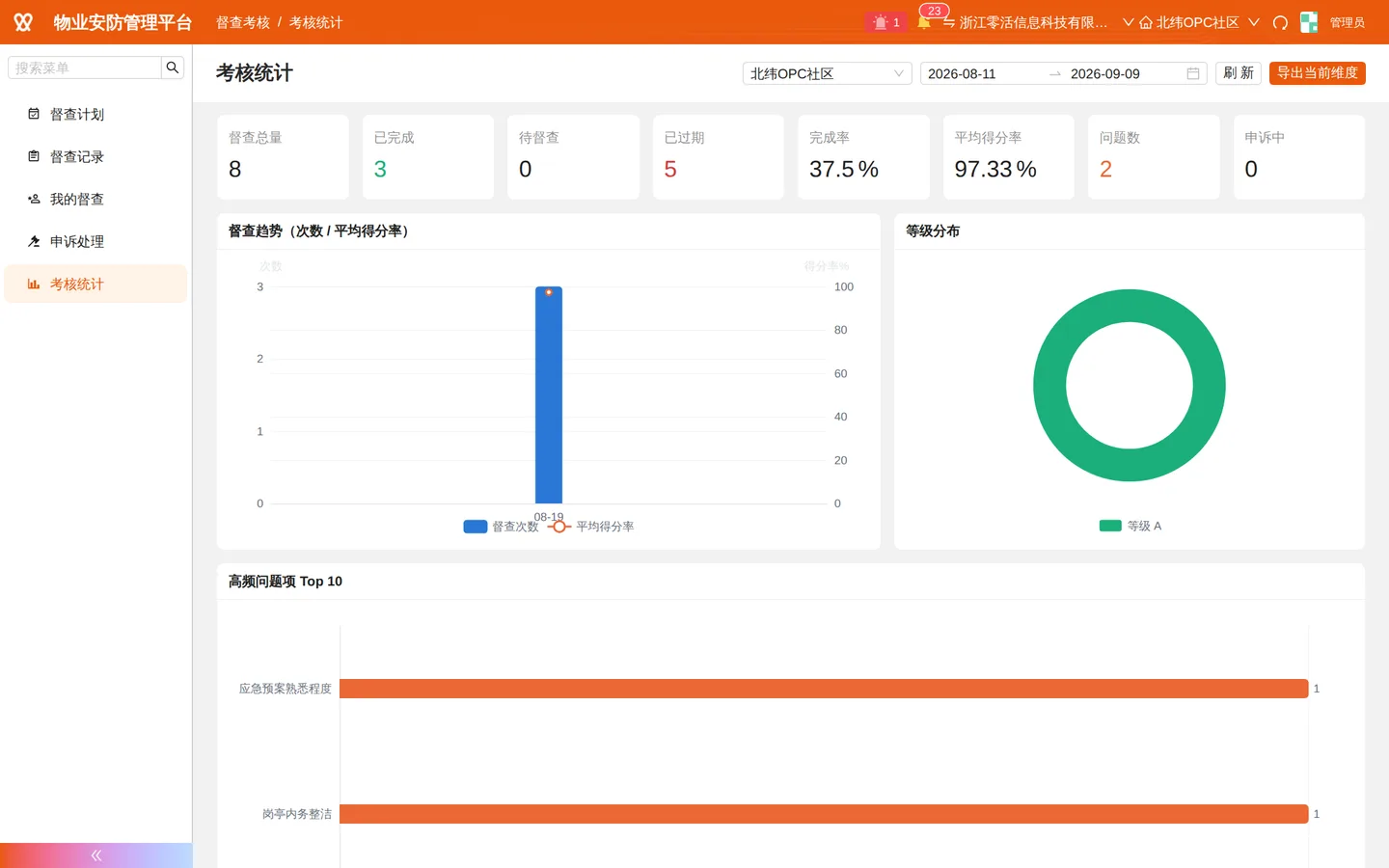1389x868 pixels.
Task: Open the notification bell with 23 unread
Action: tap(923, 22)
